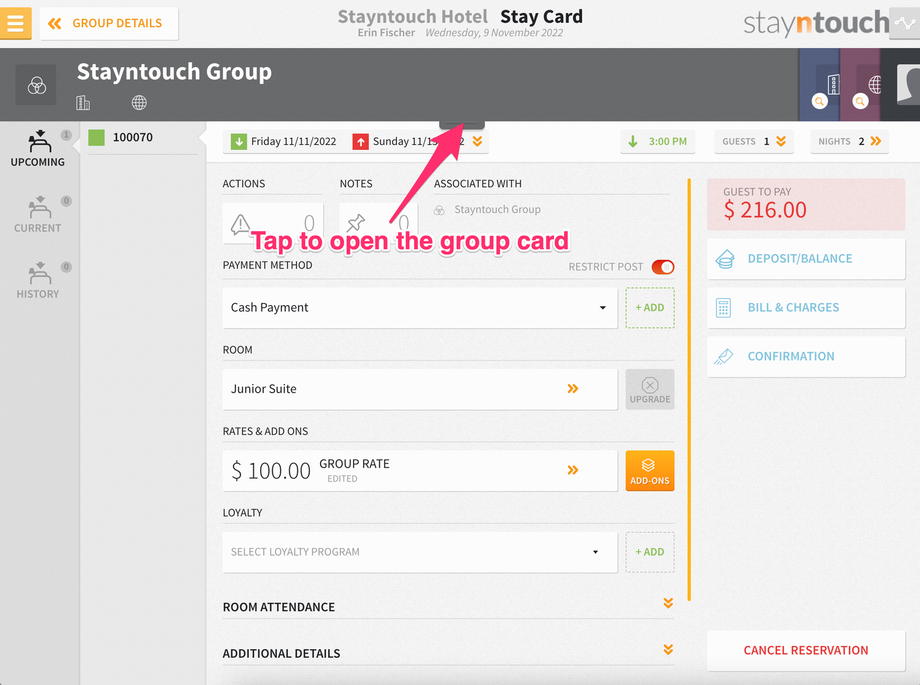Screen dimensions: 920x685
Task: Click the globe icon under group name
Action: point(139,103)
